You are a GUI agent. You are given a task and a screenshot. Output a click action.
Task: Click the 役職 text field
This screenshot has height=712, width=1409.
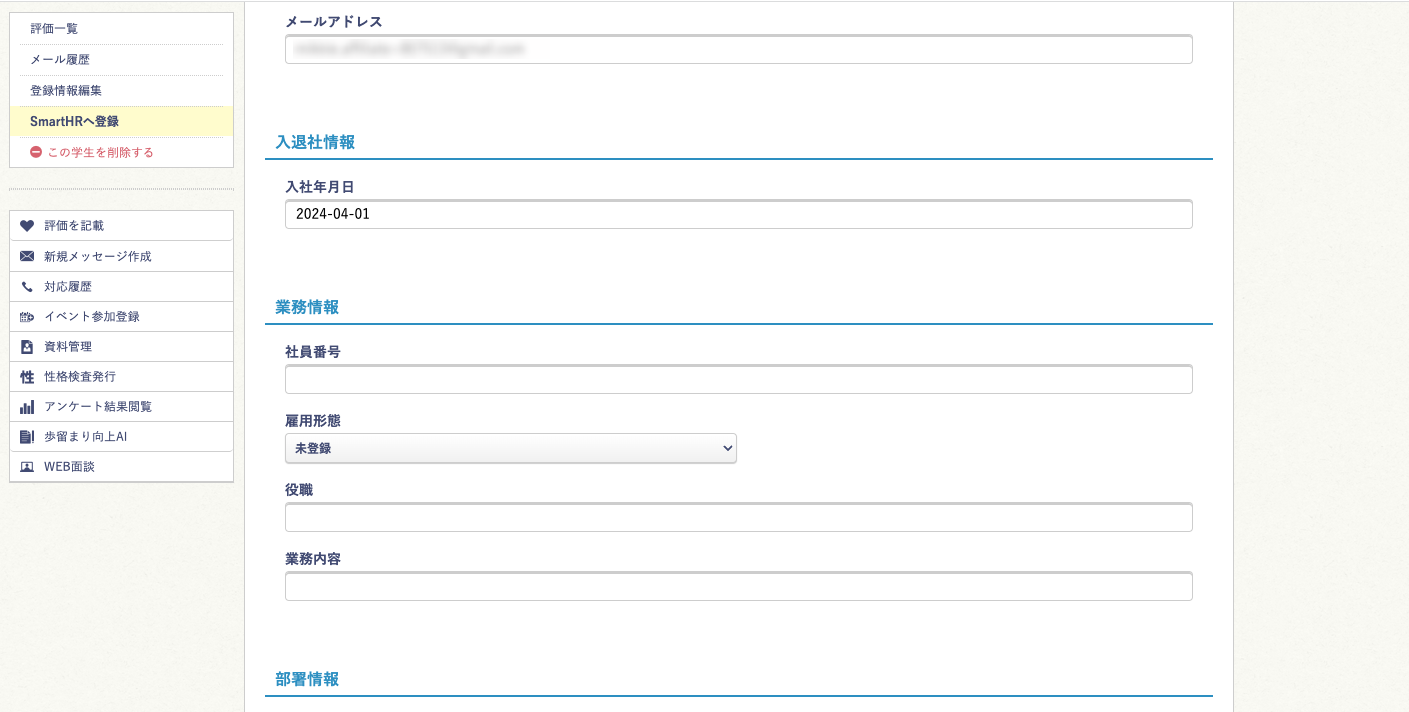(x=738, y=518)
